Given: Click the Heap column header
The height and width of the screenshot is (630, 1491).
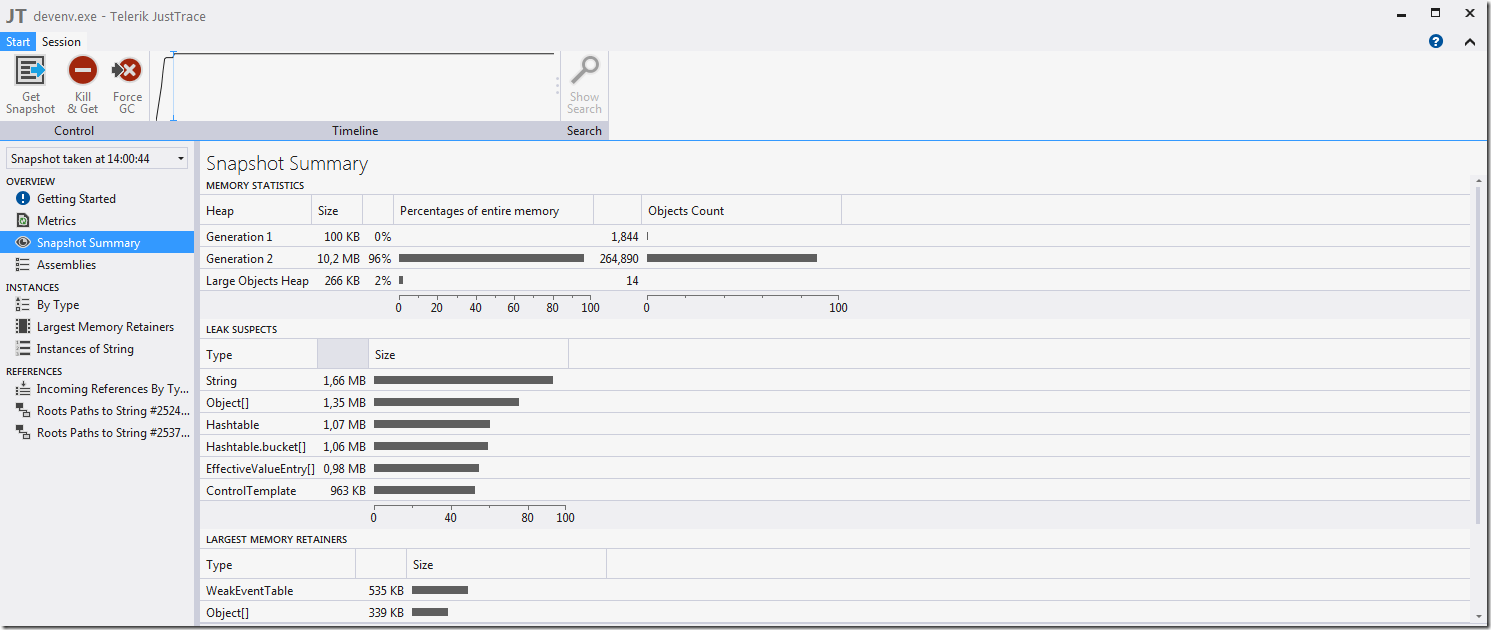Looking at the screenshot, I should click(256, 211).
